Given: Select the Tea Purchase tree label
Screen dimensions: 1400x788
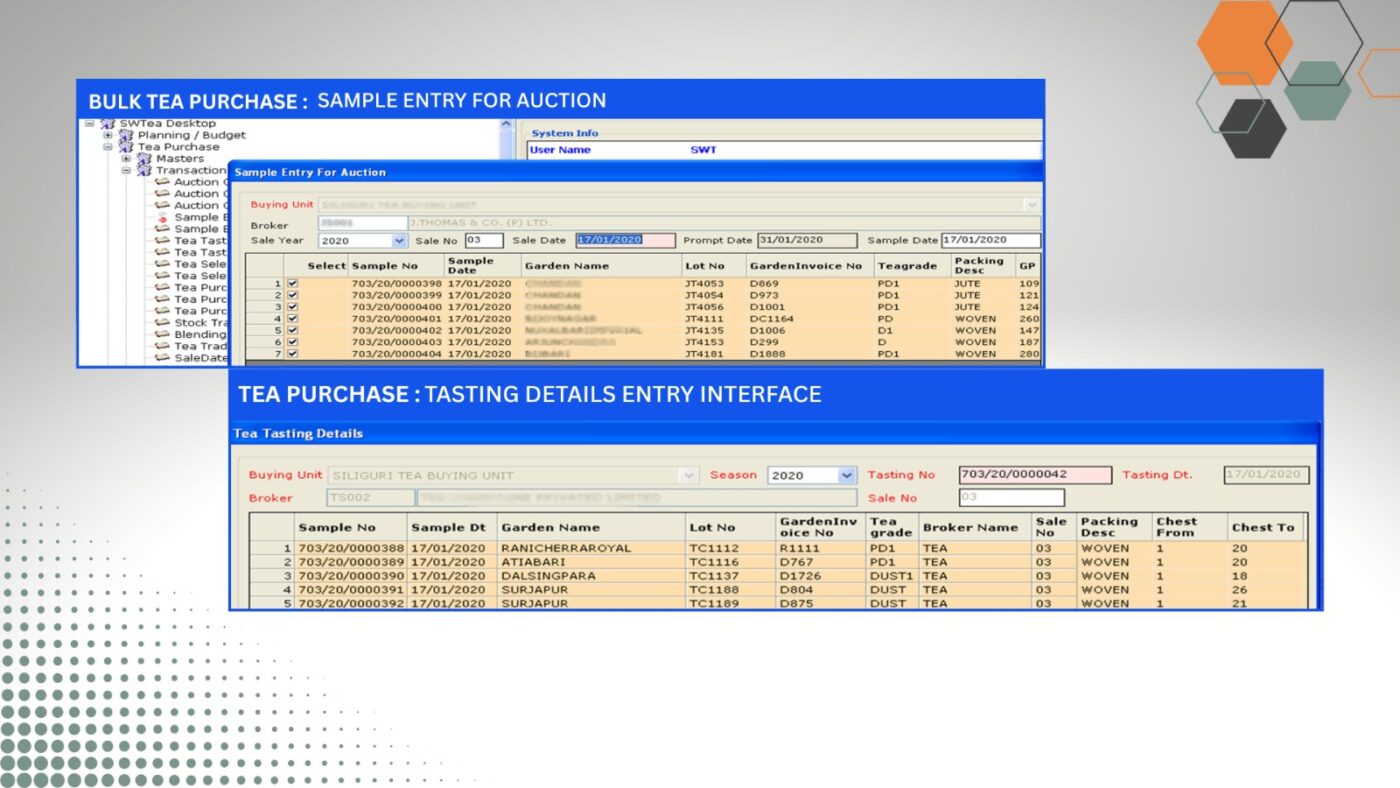Looking at the screenshot, I should pos(179,147).
